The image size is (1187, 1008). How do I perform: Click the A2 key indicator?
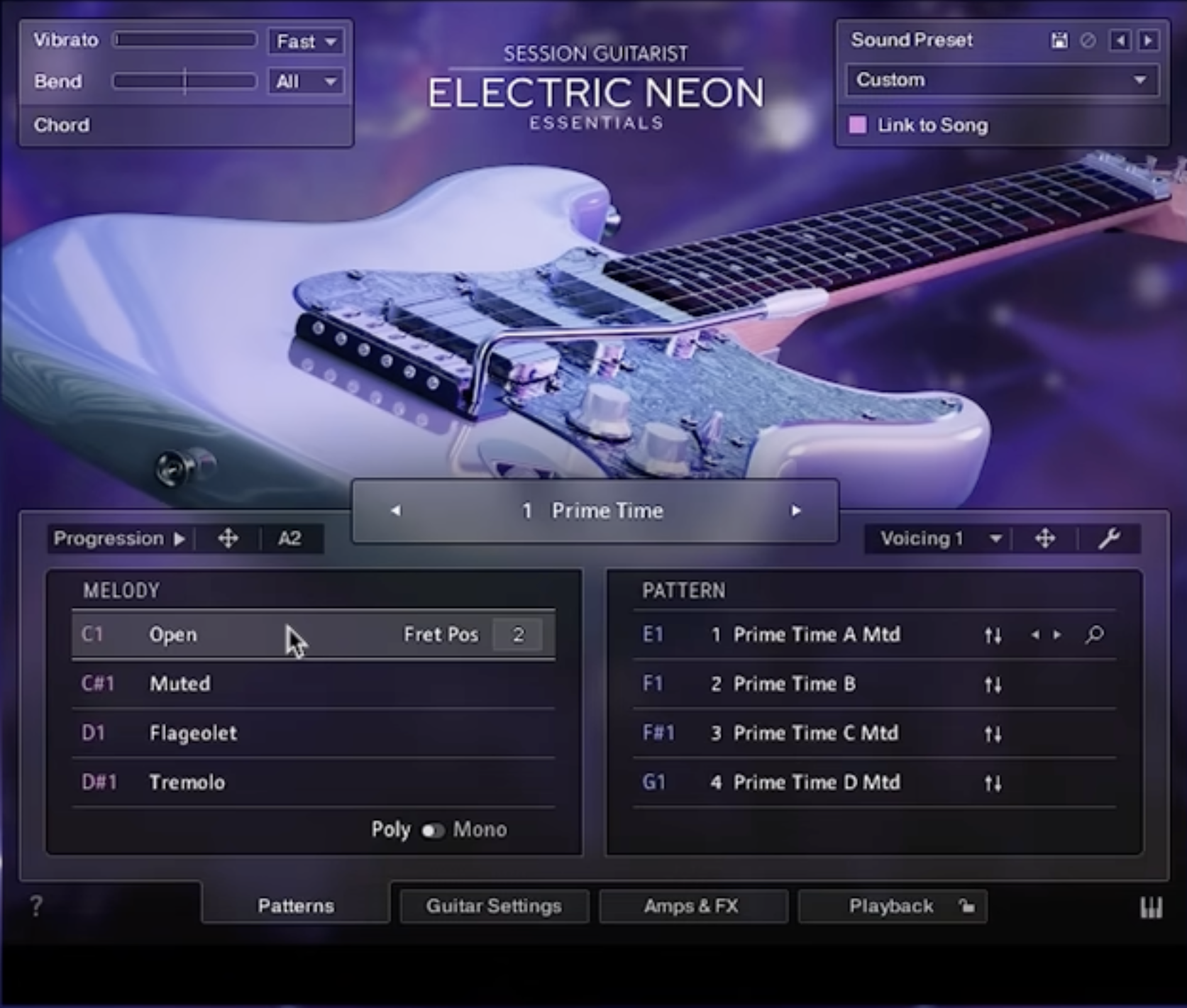289,538
